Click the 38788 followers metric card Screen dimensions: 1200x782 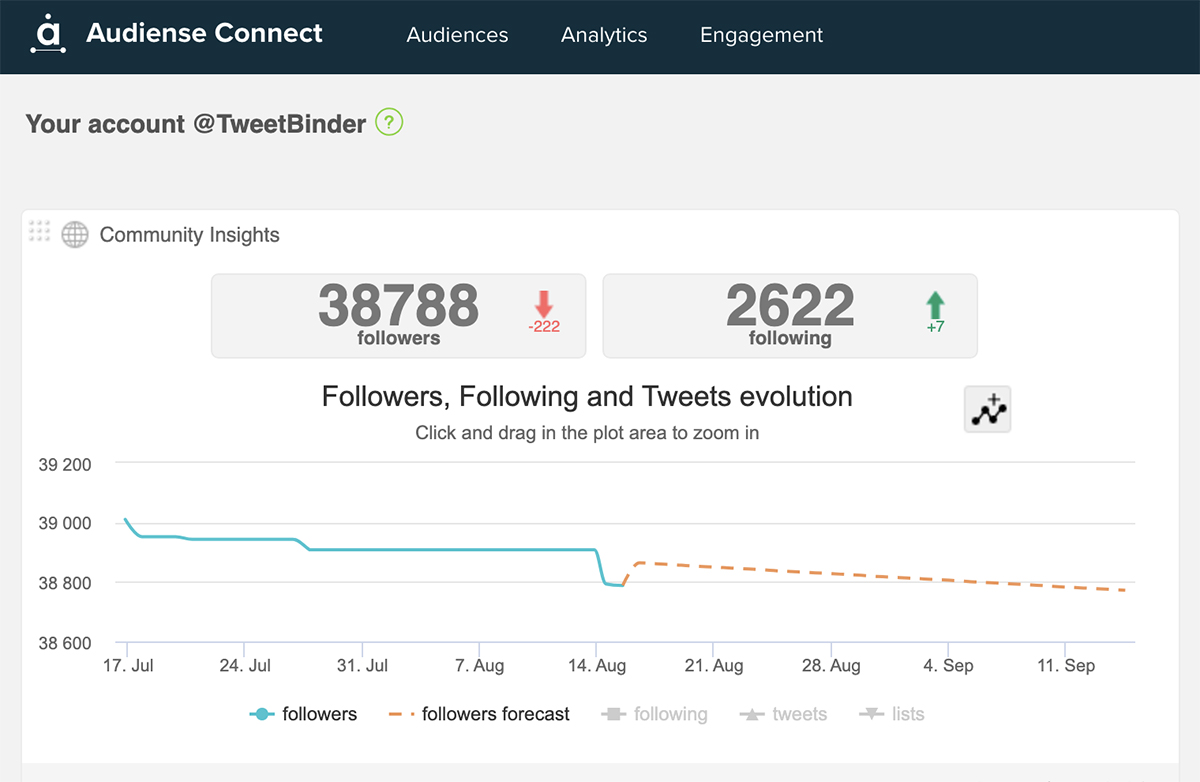[x=398, y=315]
